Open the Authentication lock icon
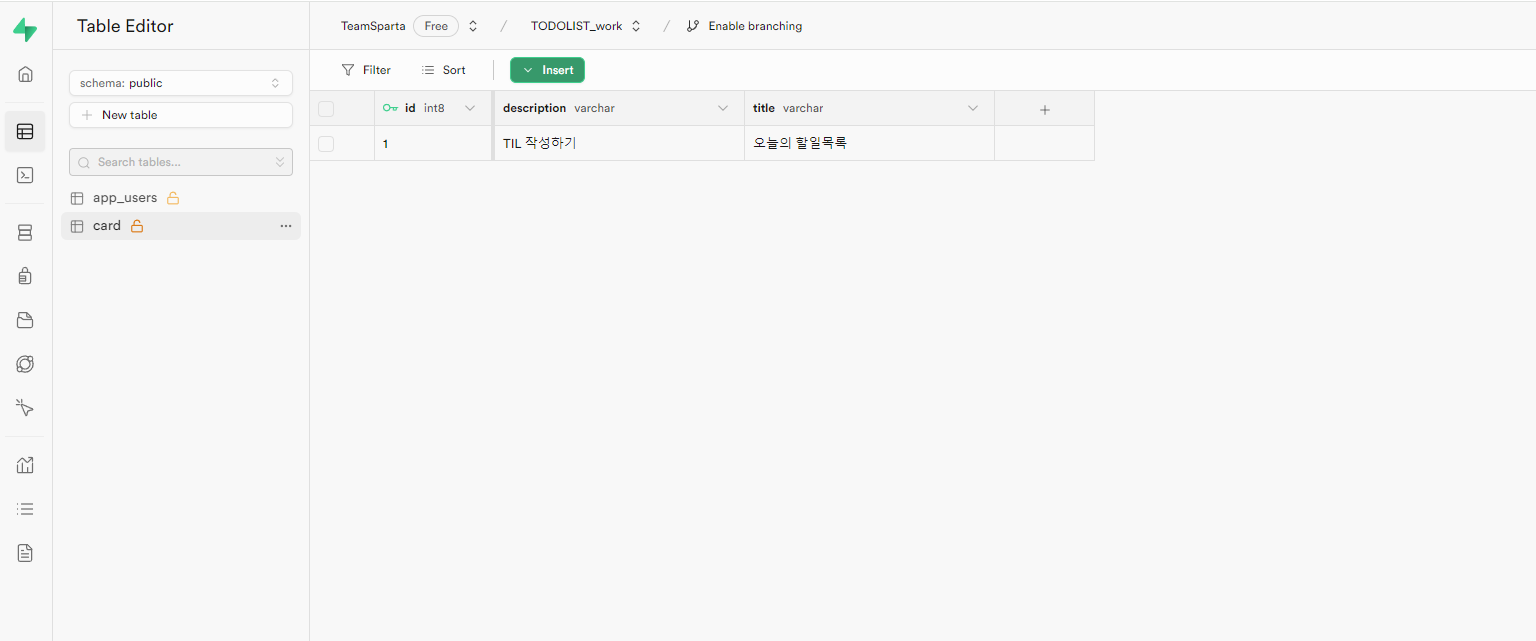This screenshot has width=1536, height=641. [x=25, y=276]
